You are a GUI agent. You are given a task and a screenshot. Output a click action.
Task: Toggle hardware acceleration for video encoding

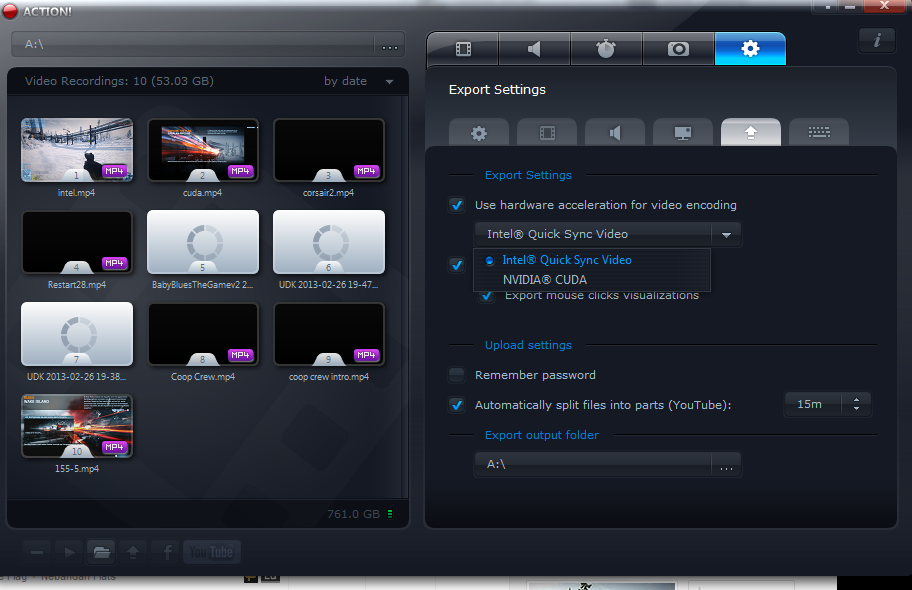tap(457, 205)
